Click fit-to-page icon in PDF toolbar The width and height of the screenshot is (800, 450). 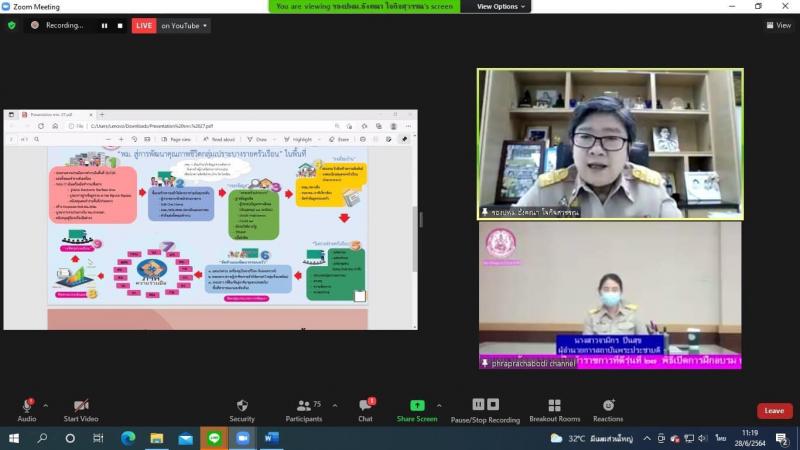(147, 139)
